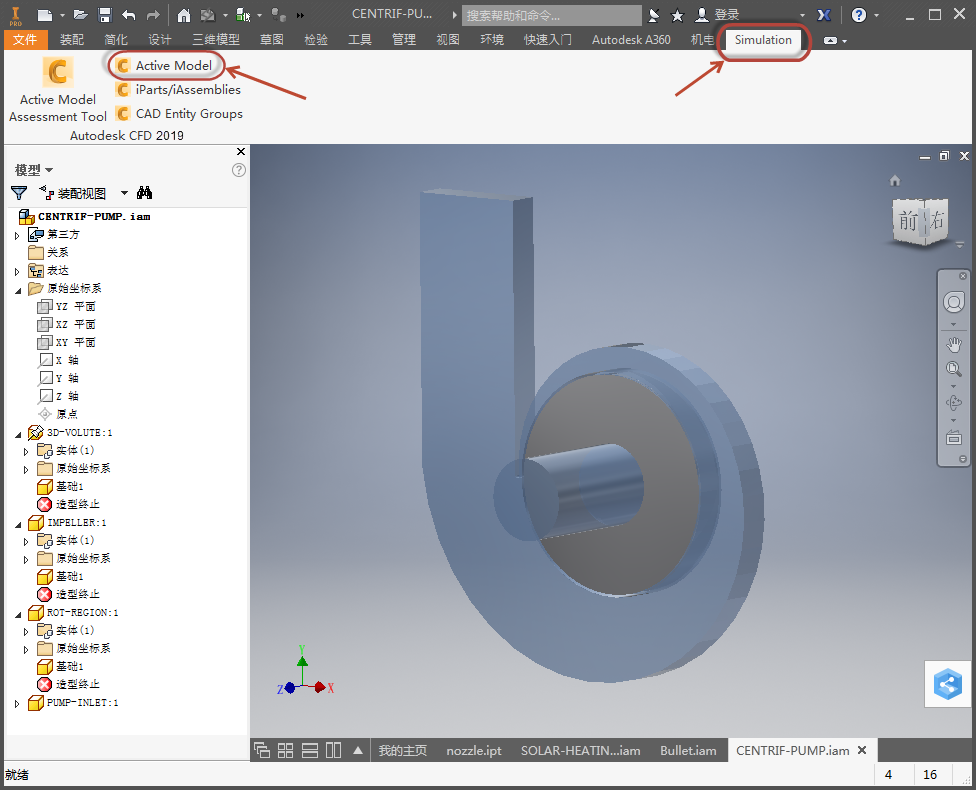The width and height of the screenshot is (976, 790).
Task: Open CAD Entity Groups
Action: [179, 114]
